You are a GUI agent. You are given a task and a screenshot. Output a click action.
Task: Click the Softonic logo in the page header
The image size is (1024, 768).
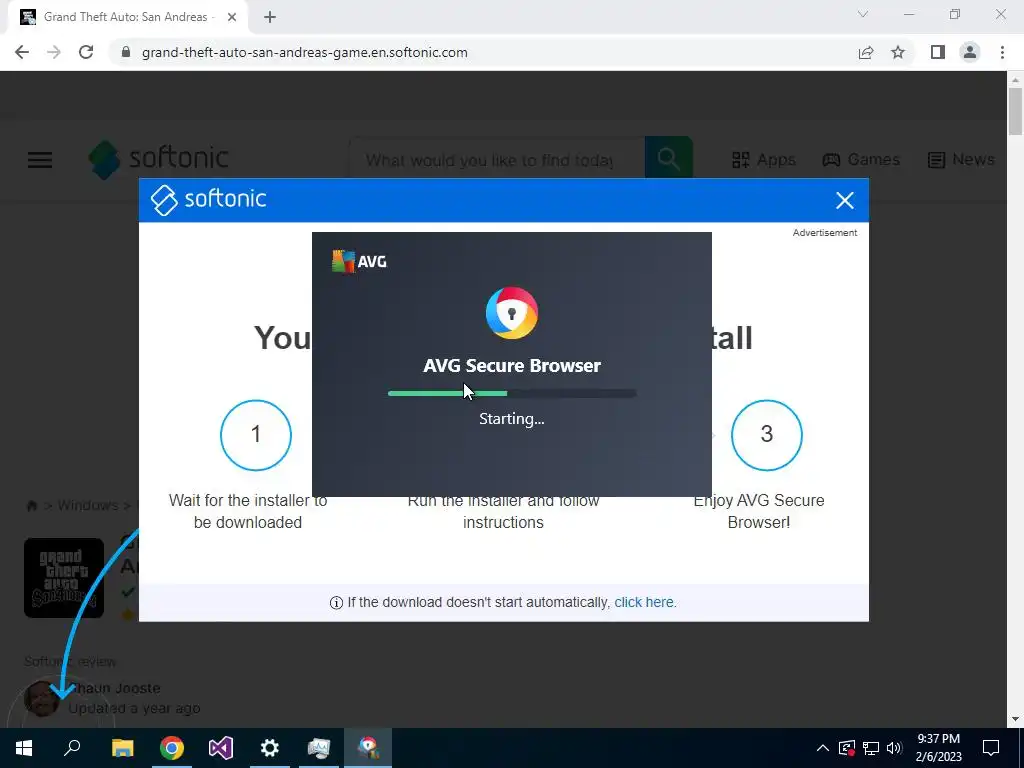(x=159, y=159)
